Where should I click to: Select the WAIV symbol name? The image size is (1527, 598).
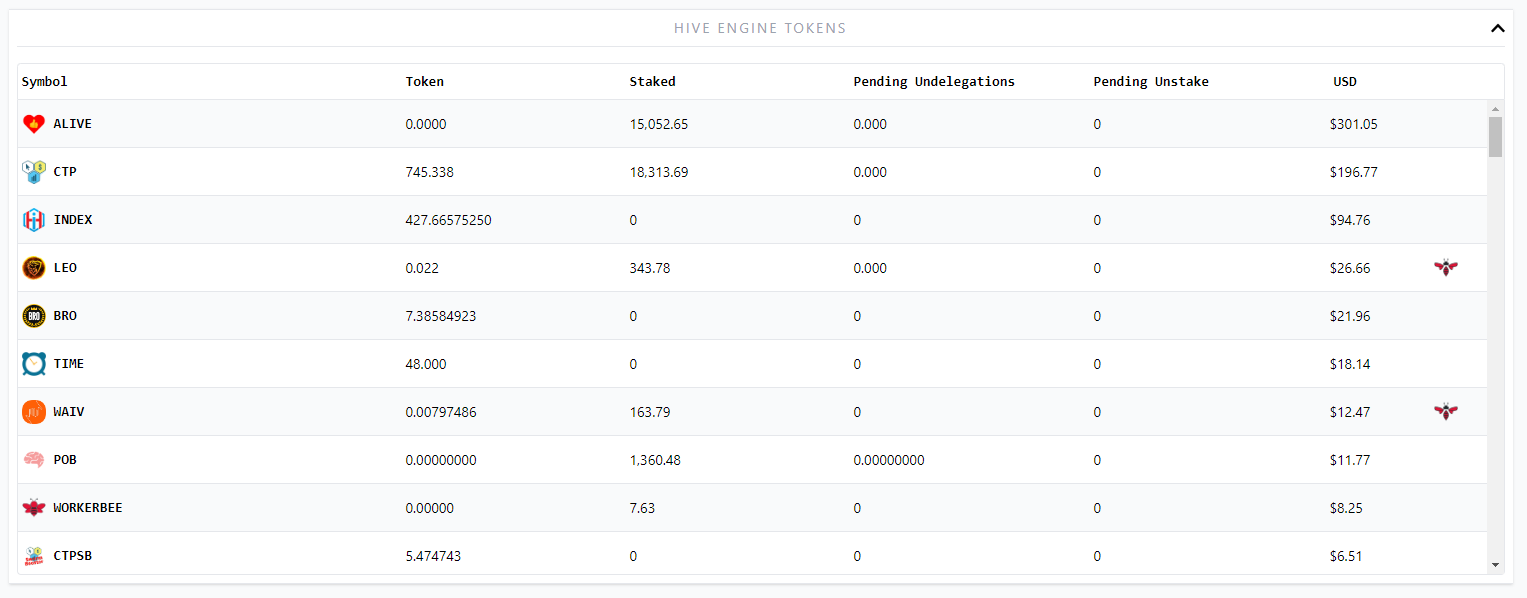[x=69, y=412]
